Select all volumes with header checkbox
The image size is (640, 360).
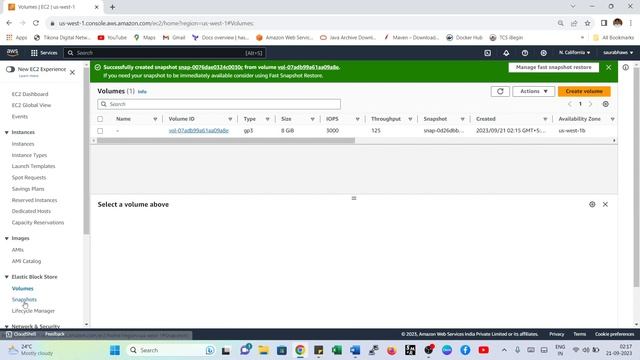coord(100,119)
